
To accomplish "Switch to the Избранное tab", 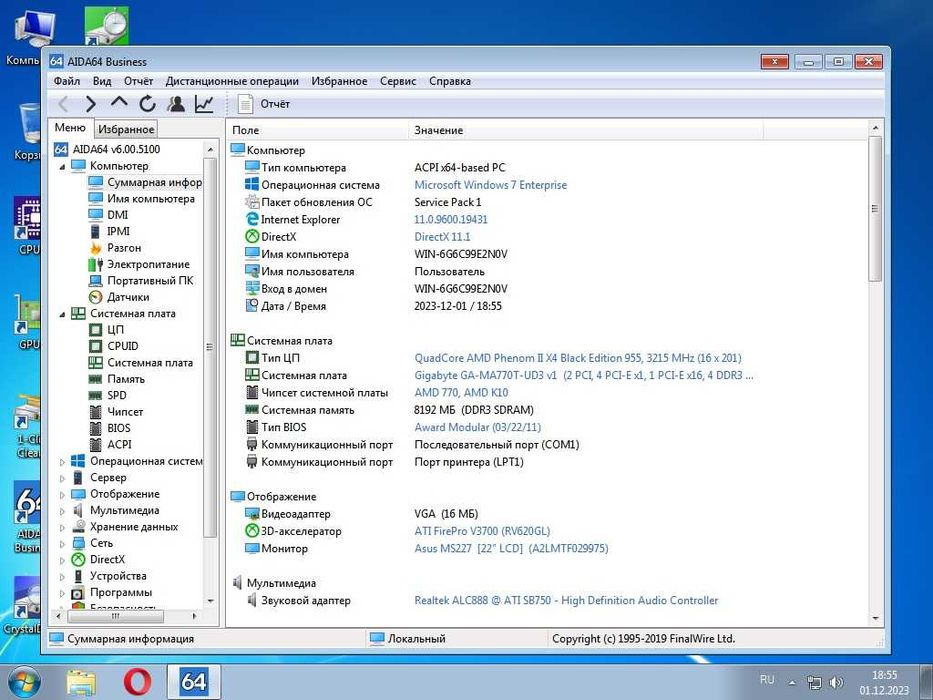I will pos(126,129).
